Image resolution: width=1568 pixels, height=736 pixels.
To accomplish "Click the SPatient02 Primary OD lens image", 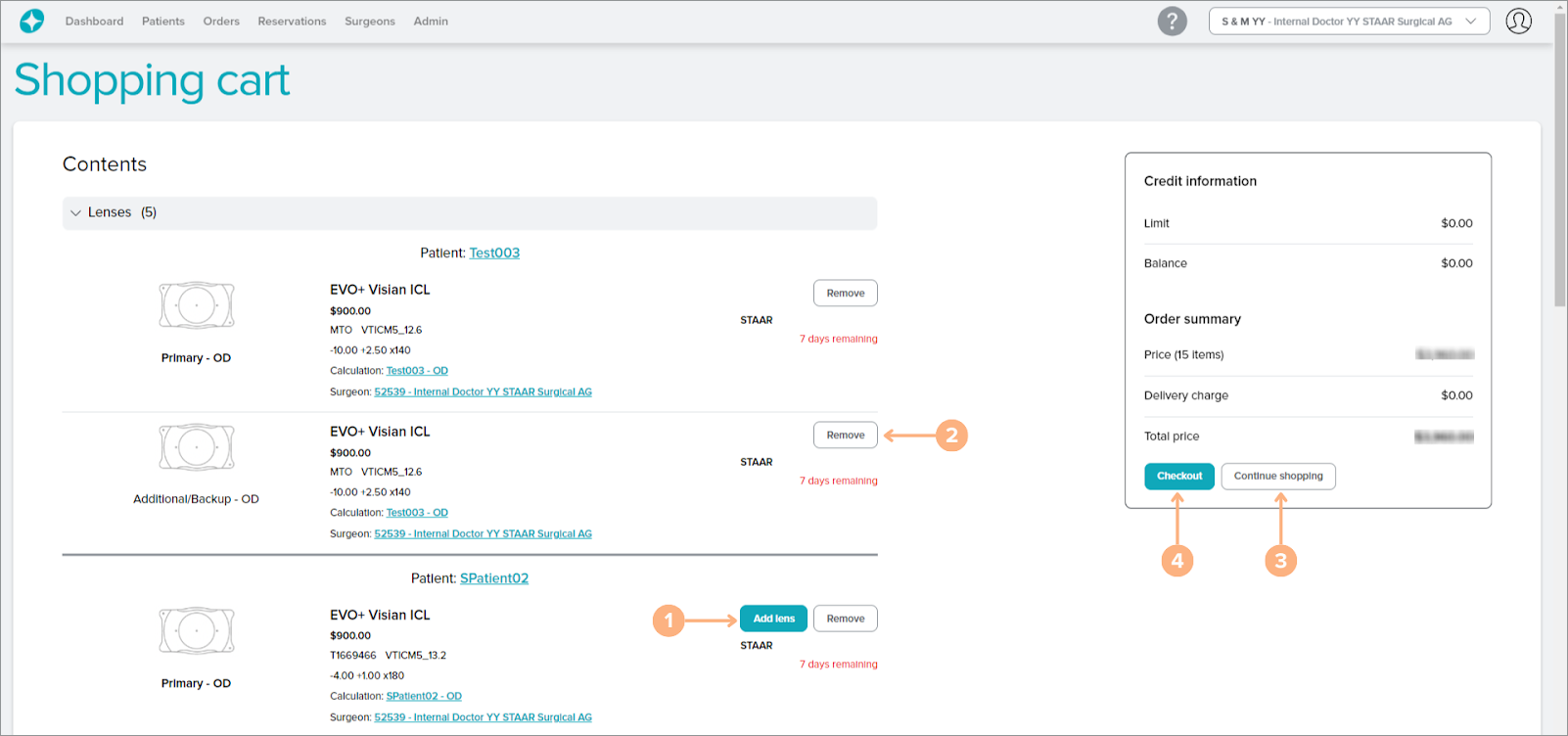I will point(197,631).
